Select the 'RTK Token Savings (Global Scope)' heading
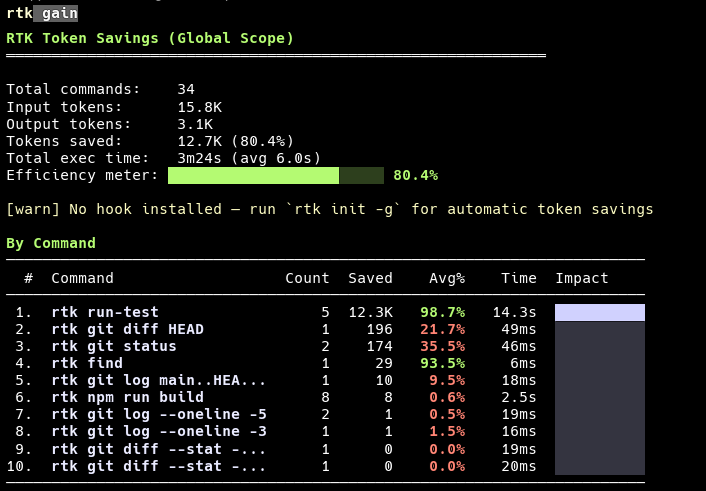The image size is (706, 491). point(150,38)
